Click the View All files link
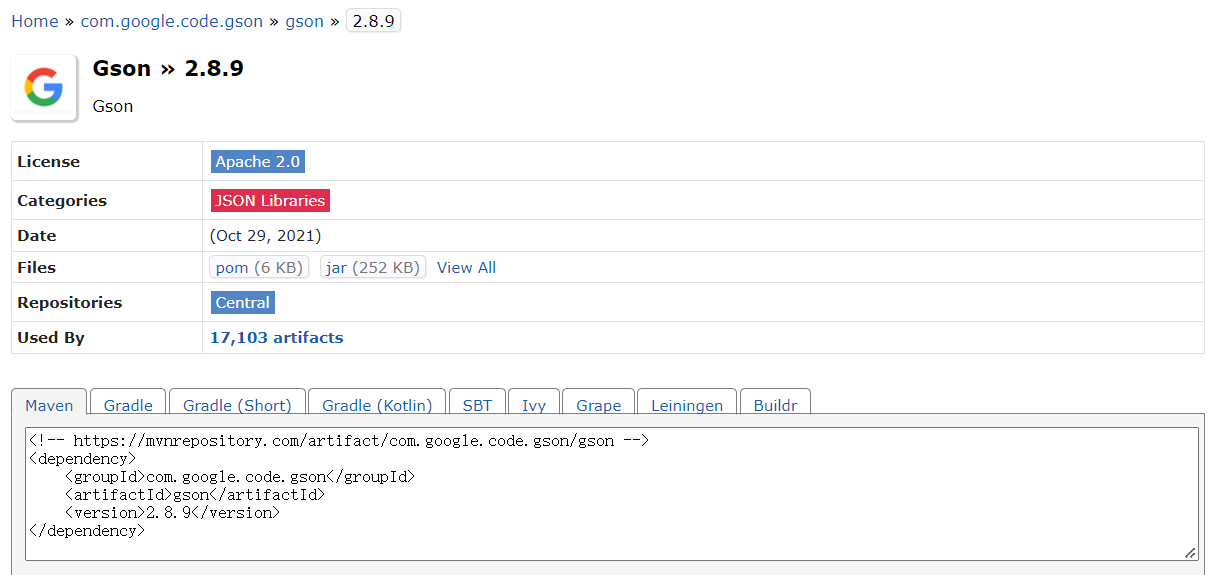The image size is (1216, 575). point(466,267)
